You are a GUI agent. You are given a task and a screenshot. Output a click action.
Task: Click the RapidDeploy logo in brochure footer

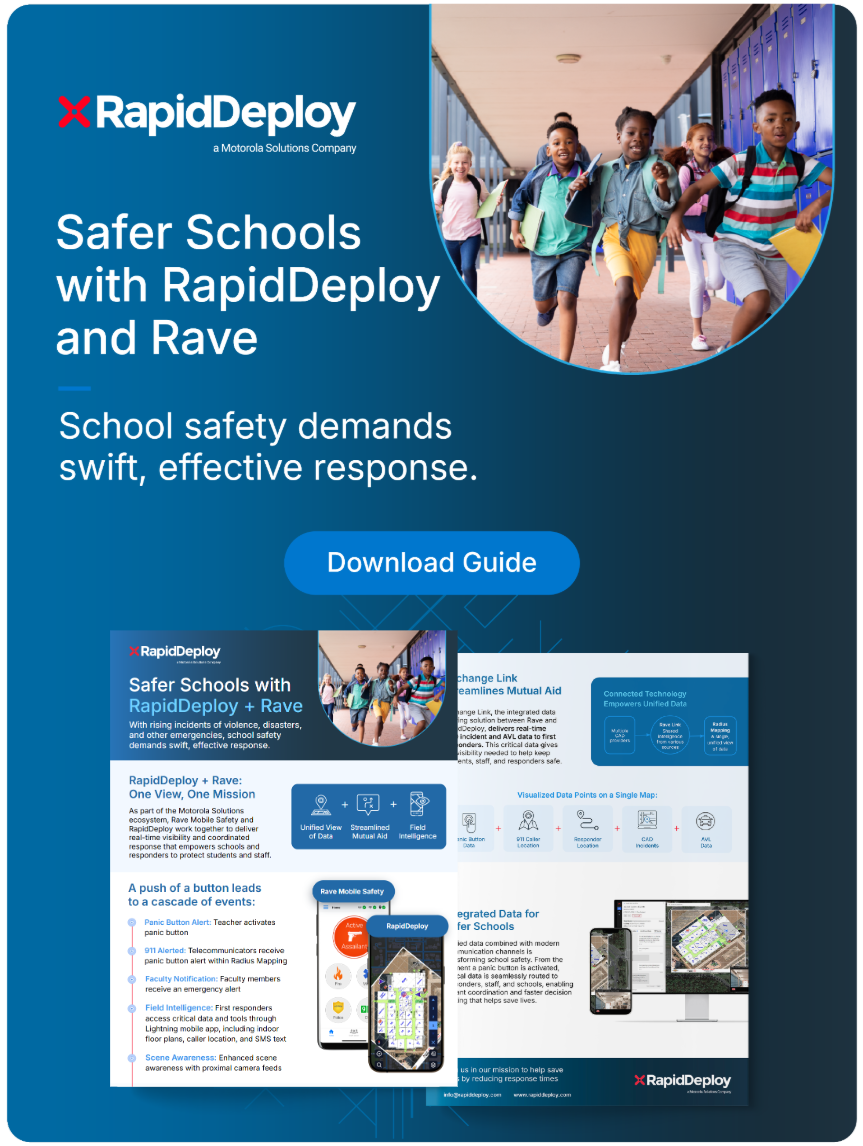(682, 1080)
